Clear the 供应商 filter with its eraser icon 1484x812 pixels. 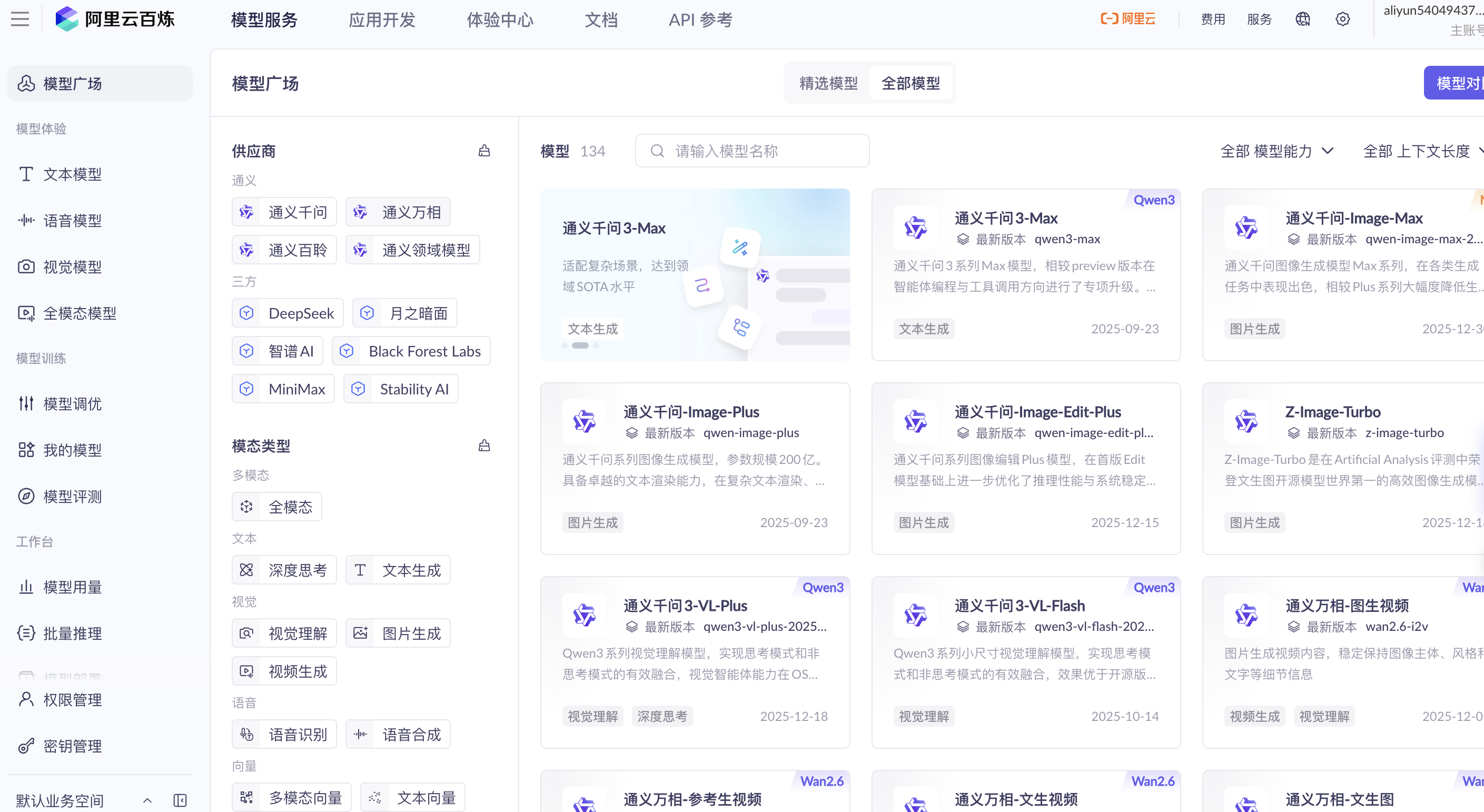[x=484, y=151]
